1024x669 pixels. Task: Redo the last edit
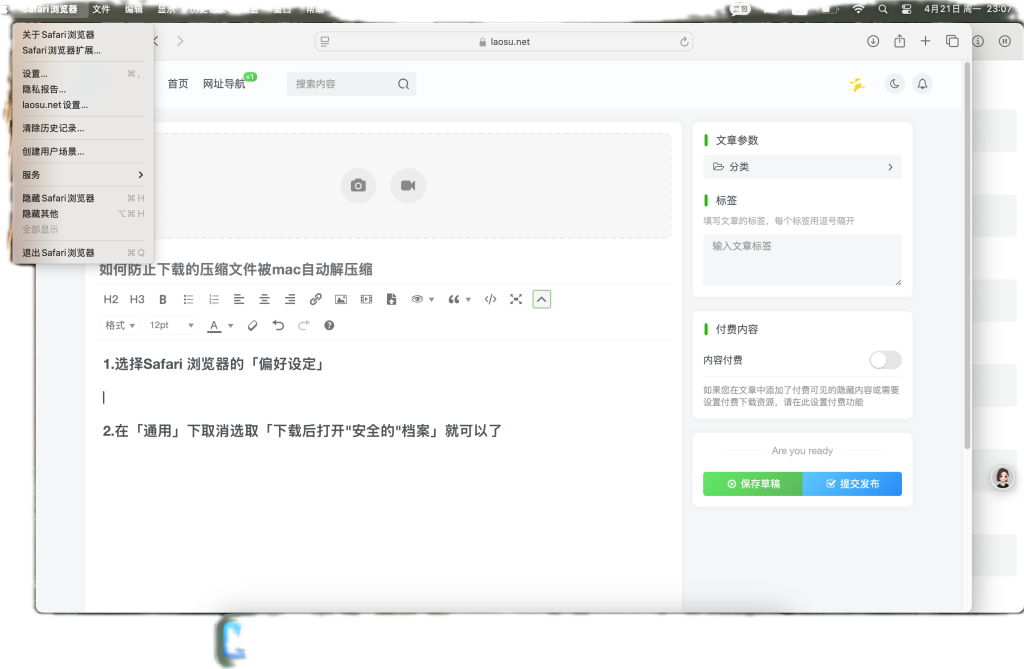(304, 325)
